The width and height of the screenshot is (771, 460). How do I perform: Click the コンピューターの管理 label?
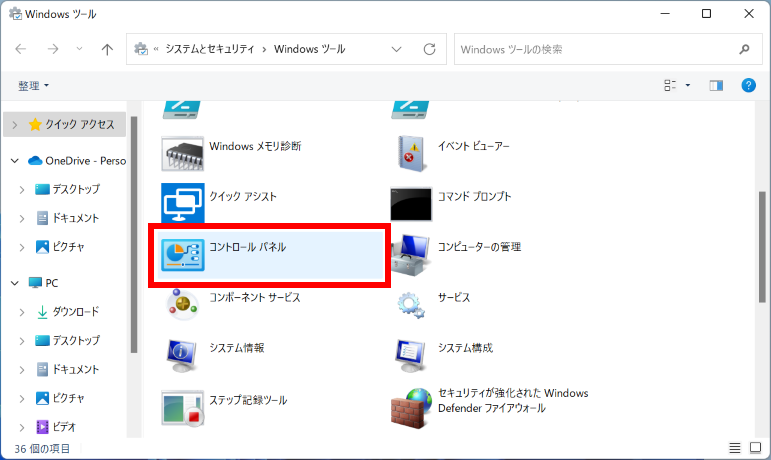[479, 247]
